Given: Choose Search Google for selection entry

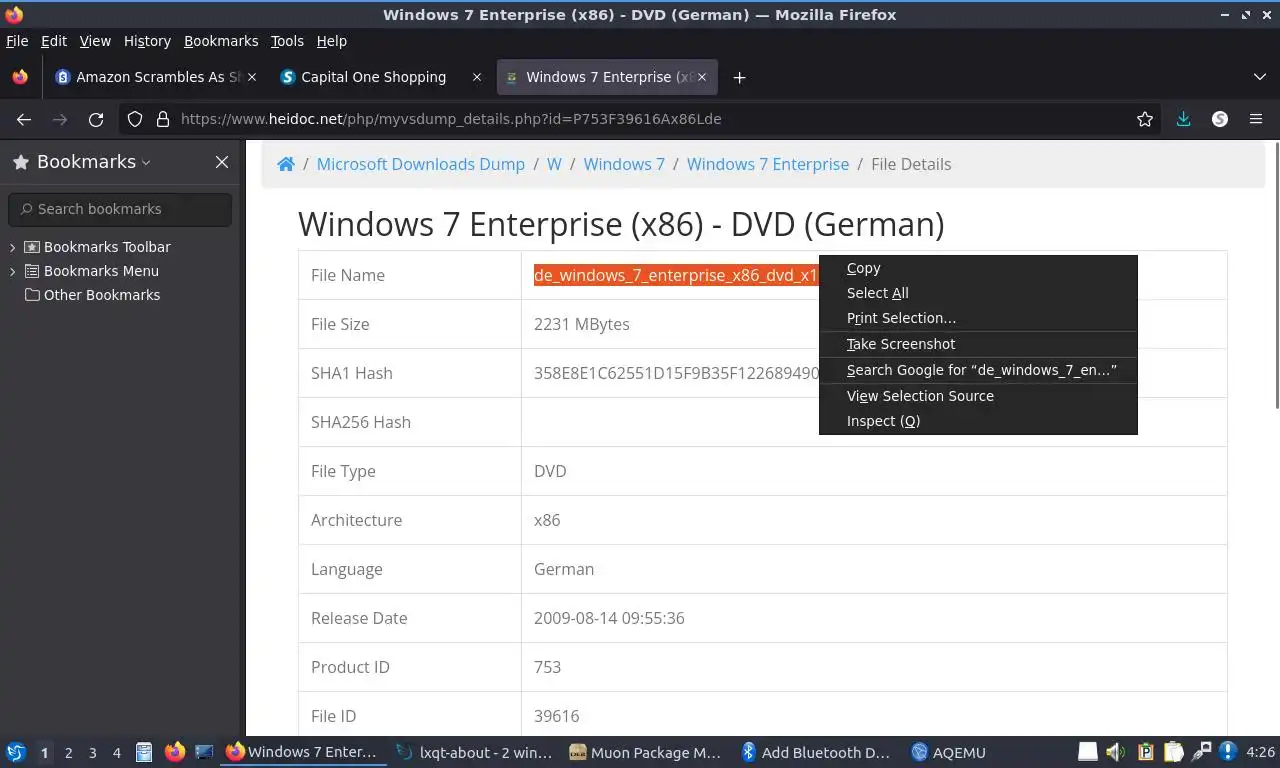Looking at the screenshot, I should [x=978, y=370].
